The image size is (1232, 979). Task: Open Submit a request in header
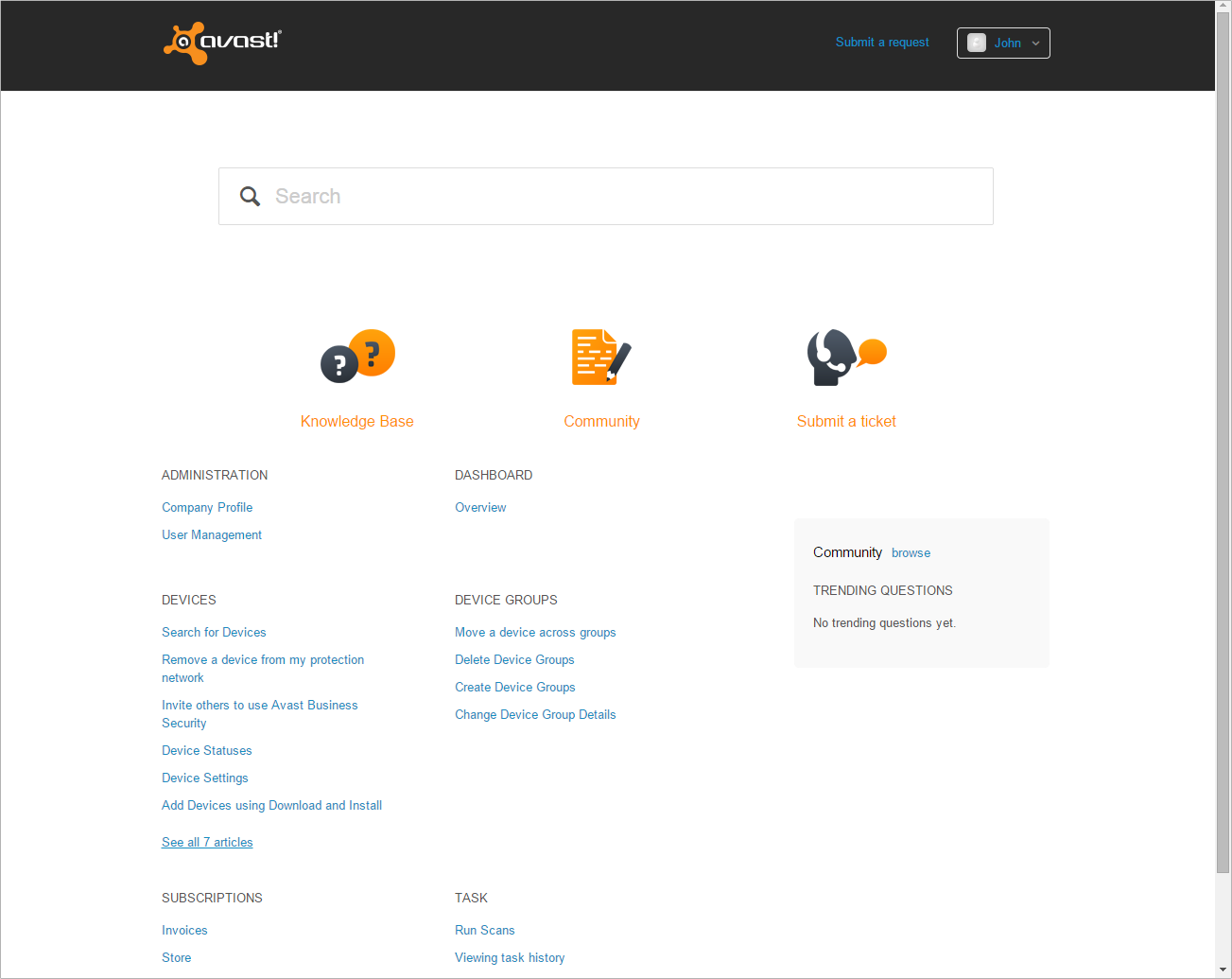[x=882, y=43]
